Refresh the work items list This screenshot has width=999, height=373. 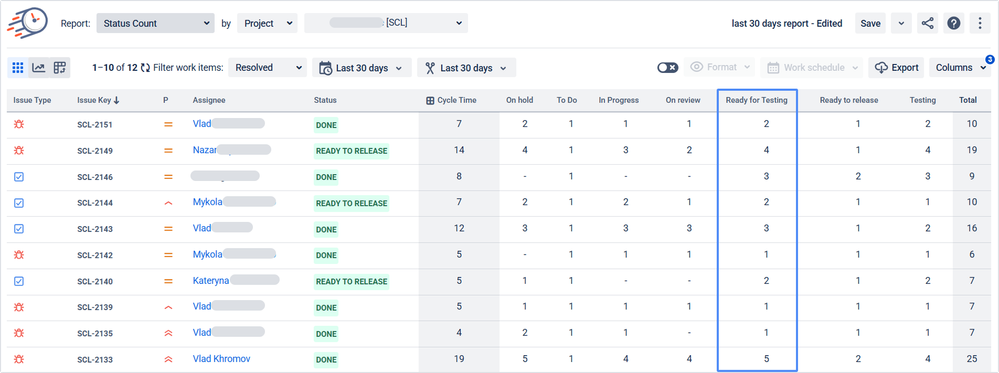point(146,68)
